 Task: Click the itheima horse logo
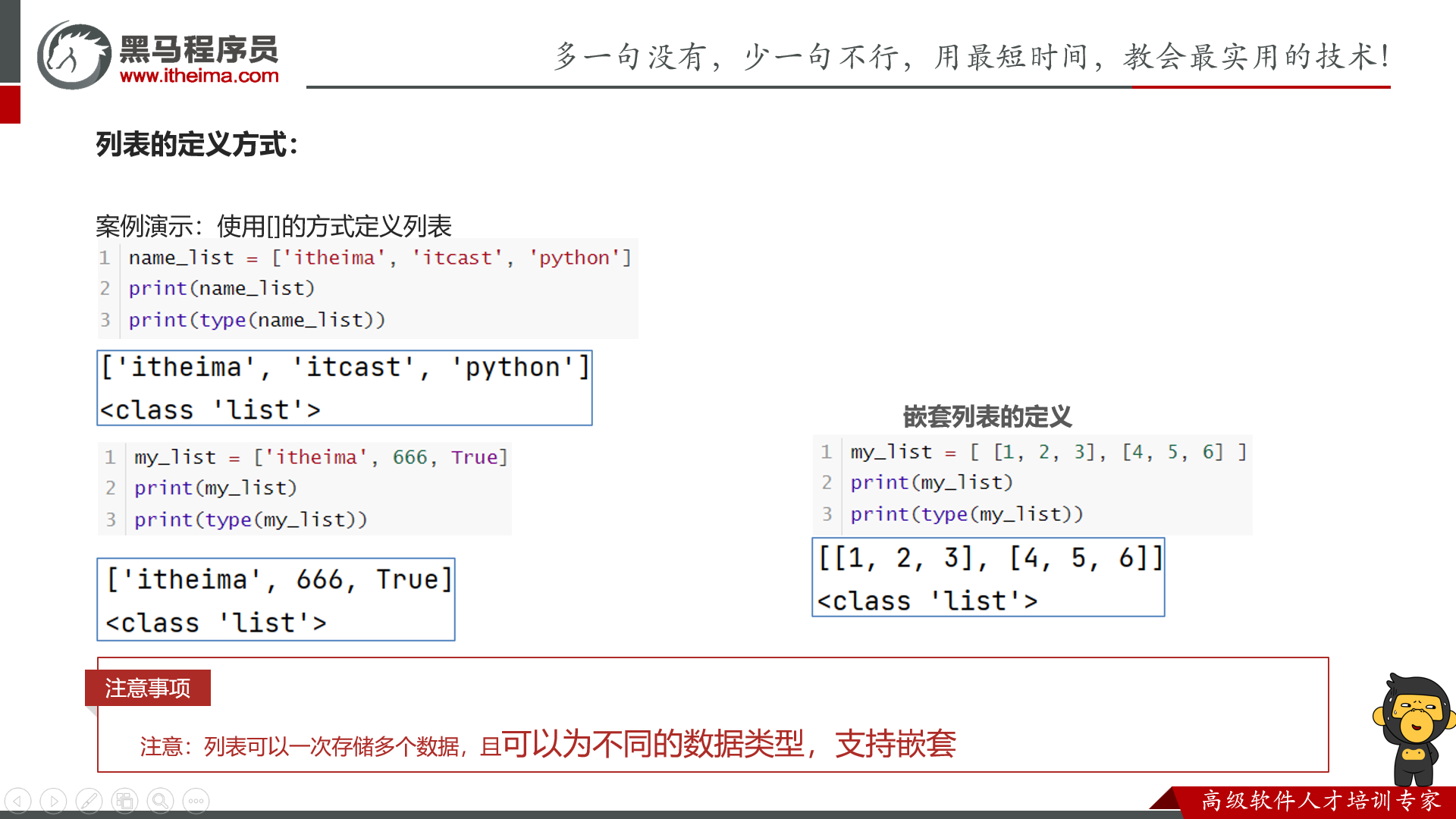[x=74, y=56]
